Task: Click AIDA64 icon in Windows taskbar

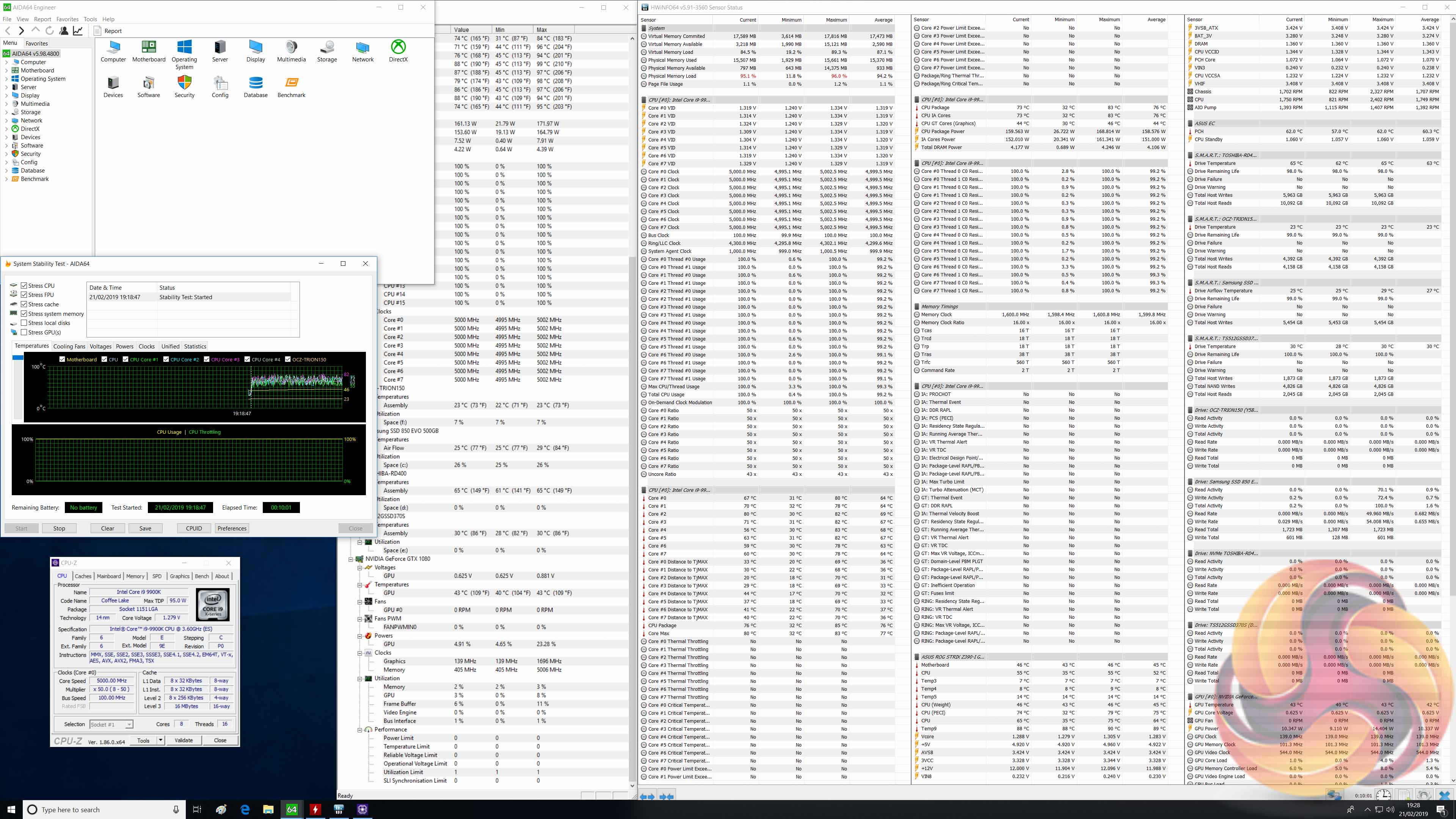Action: (292, 810)
